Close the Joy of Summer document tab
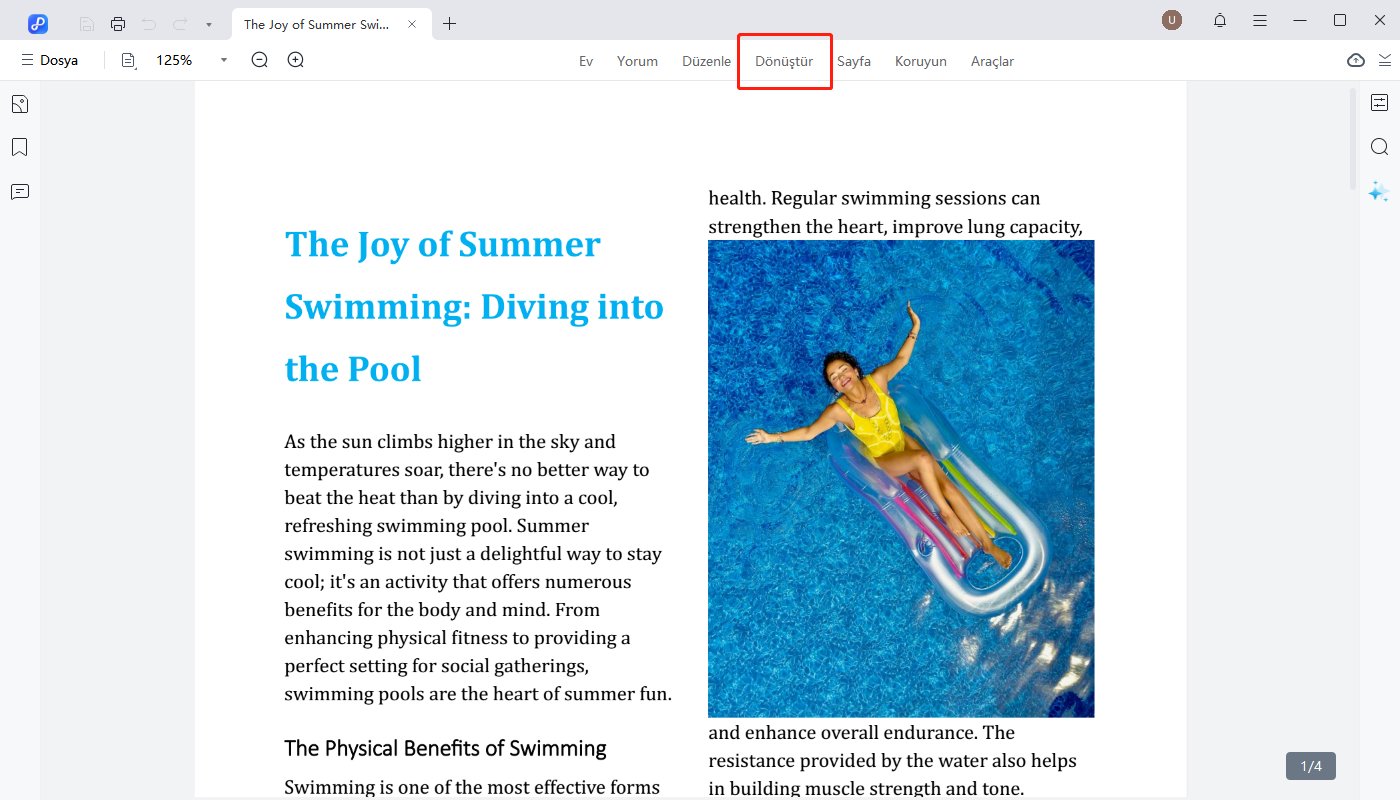The width and height of the screenshot is (1400, 800). click(412, 24)
